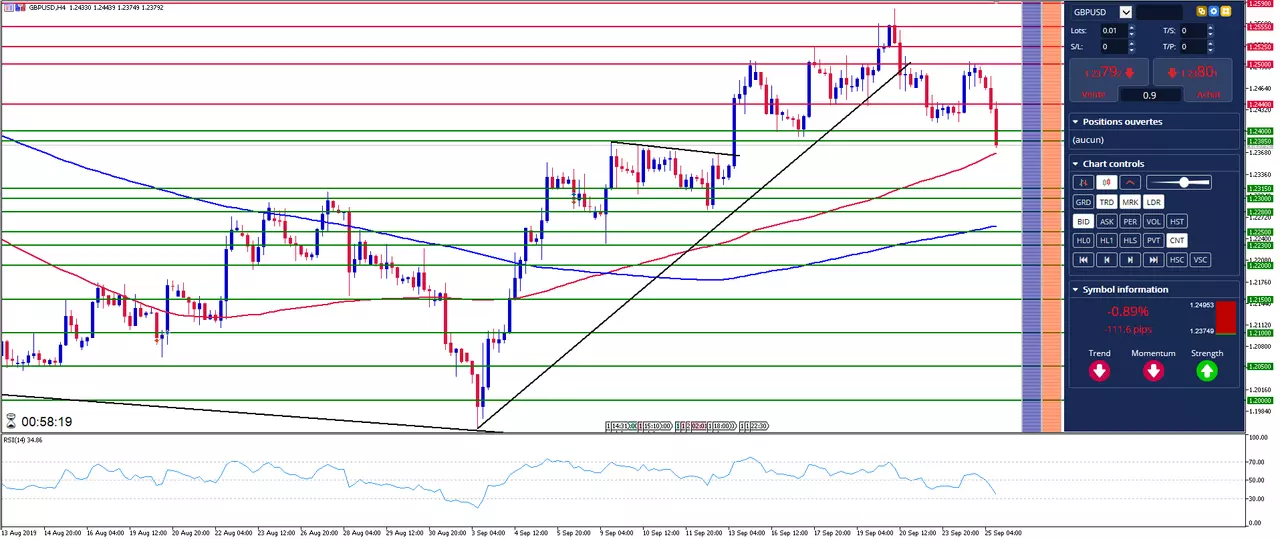Open the blue settings gear icon
The width and height of the screenshot is (1280, 539).
[1214, 12]
